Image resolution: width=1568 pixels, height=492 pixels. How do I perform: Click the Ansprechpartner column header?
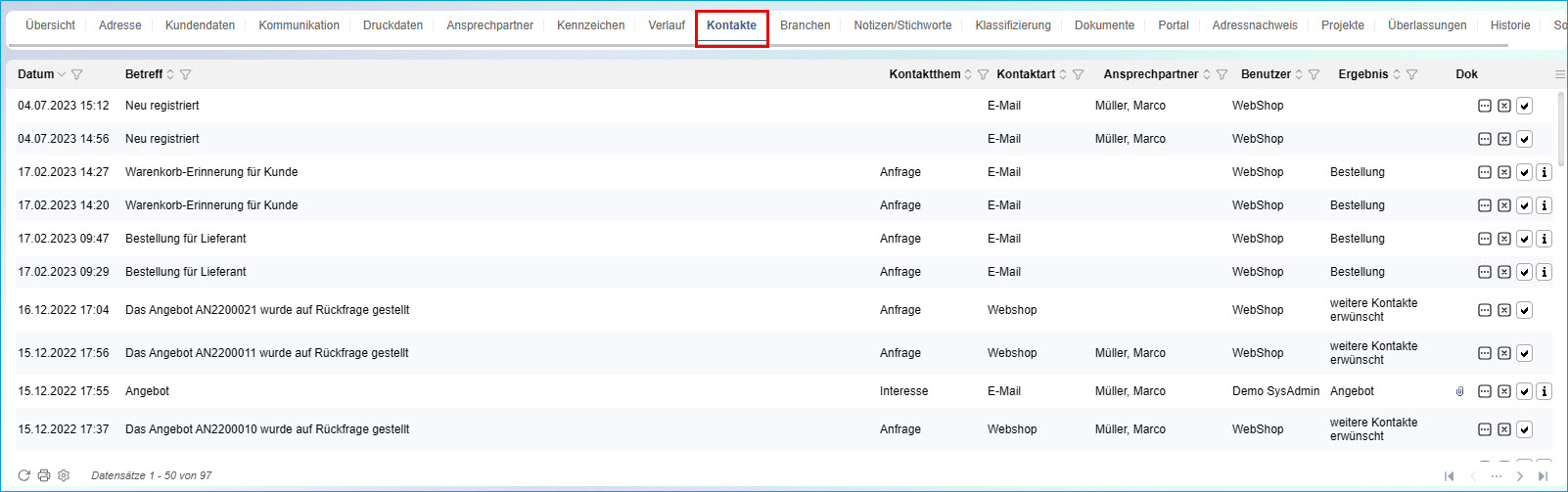click(x=1151, y=74)
